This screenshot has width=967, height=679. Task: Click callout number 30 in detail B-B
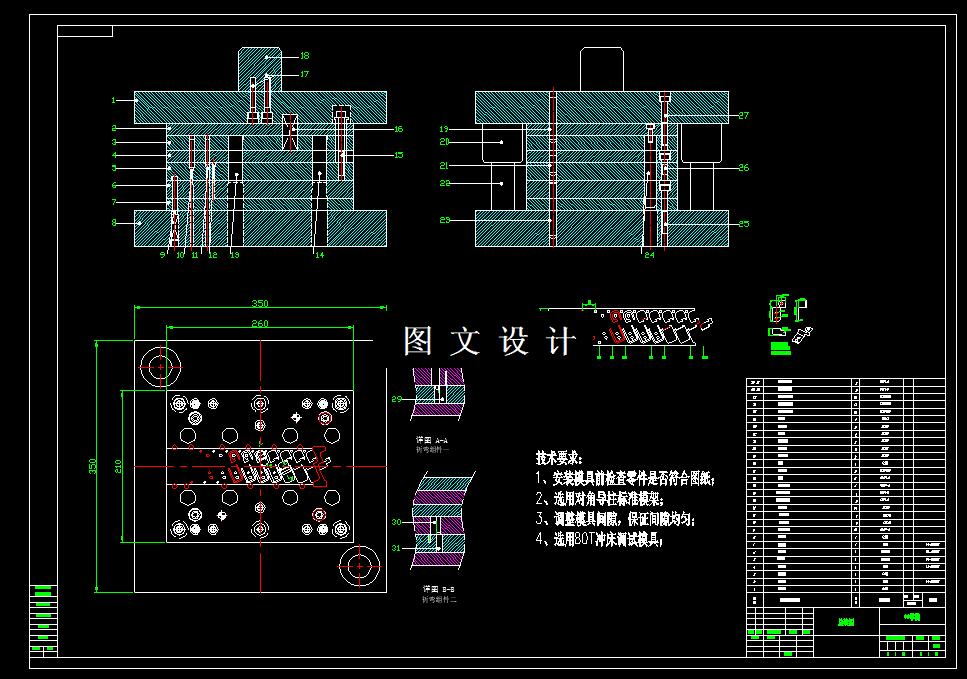pos(397,522)
